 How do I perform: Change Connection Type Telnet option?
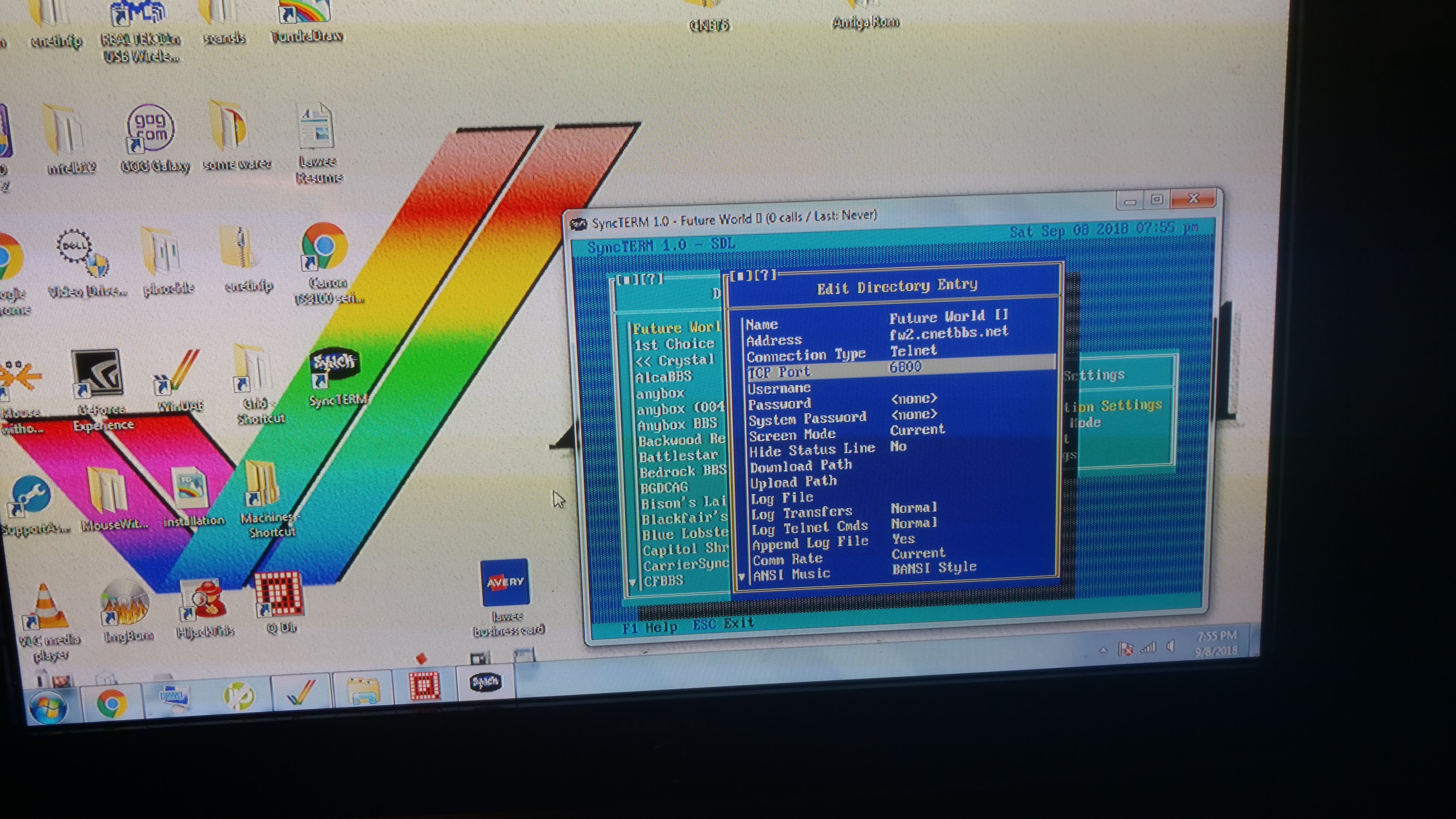pyautogui.click(x=913, y=351)
